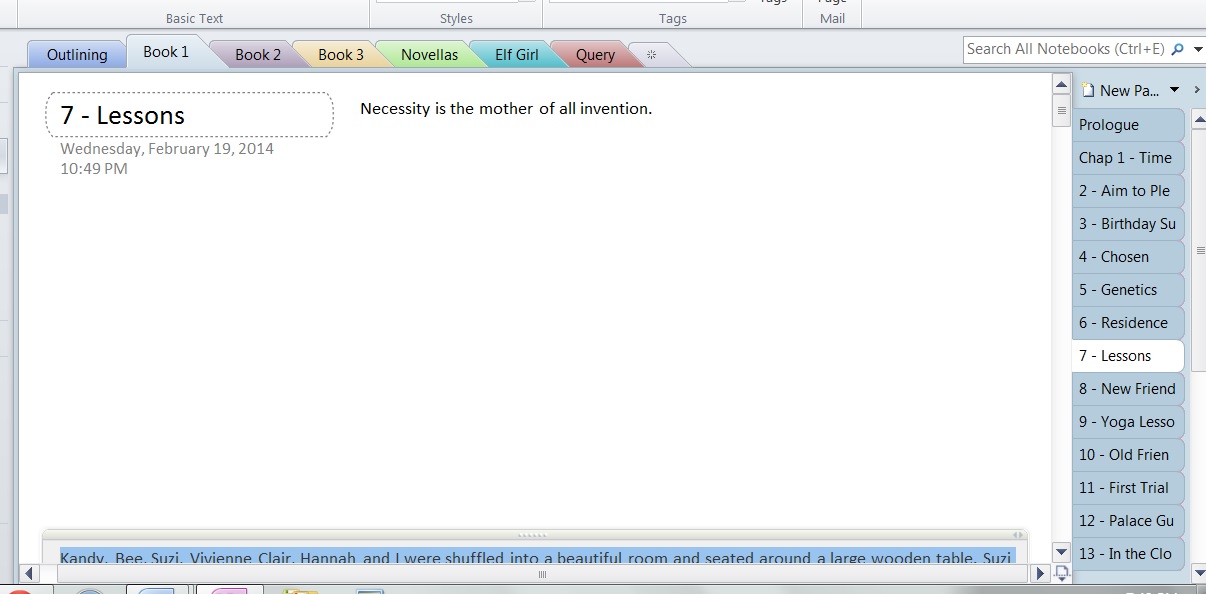Open the New Page dropdown arrow

coord(1175,90)
